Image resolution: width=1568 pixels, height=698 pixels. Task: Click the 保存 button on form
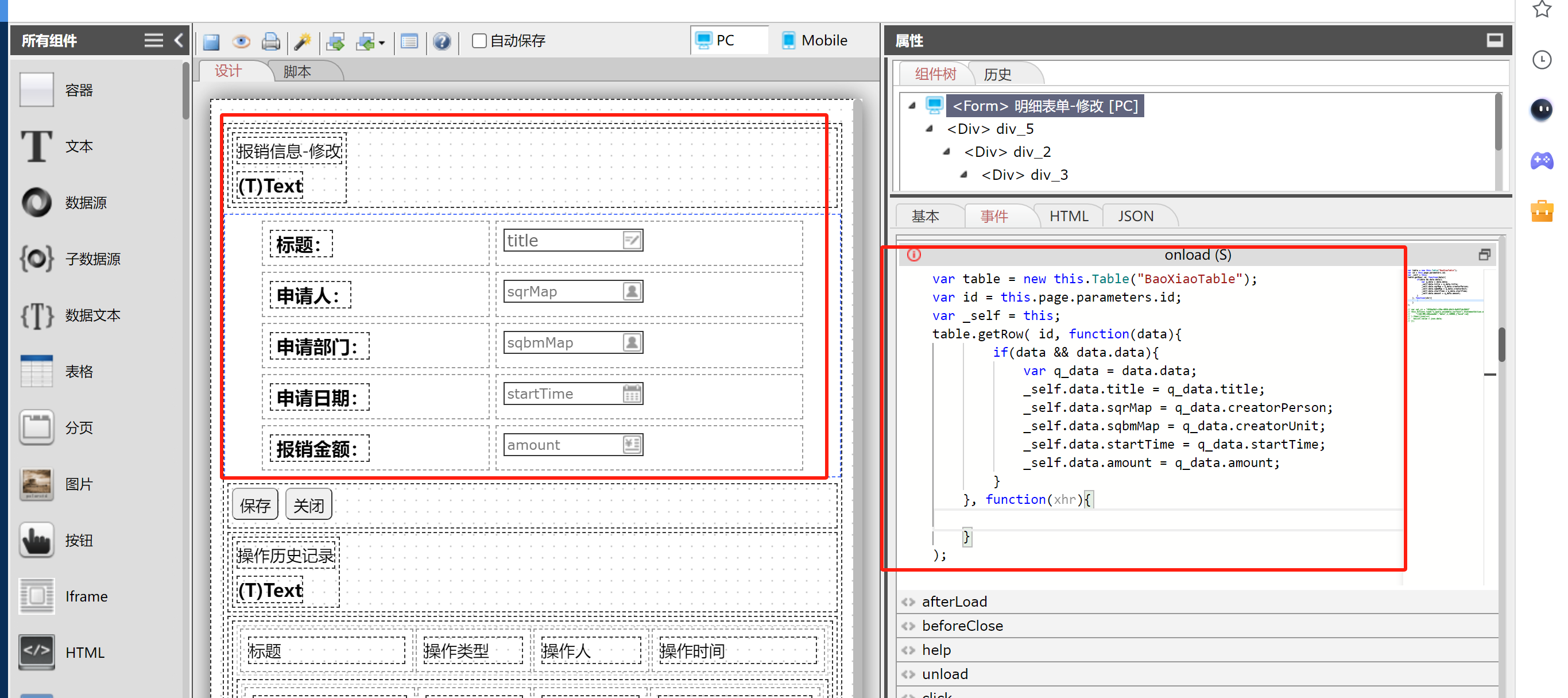coord(255,505)
